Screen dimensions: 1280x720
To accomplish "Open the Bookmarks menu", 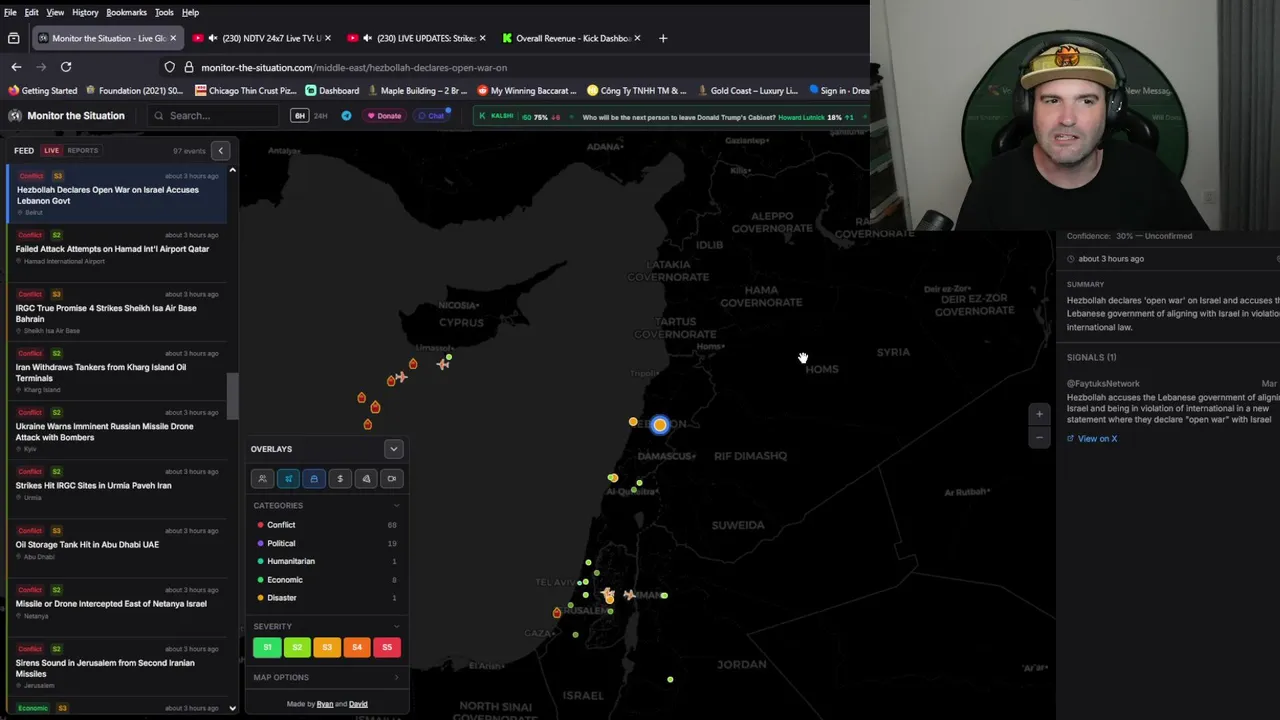I will click(127, 12).
